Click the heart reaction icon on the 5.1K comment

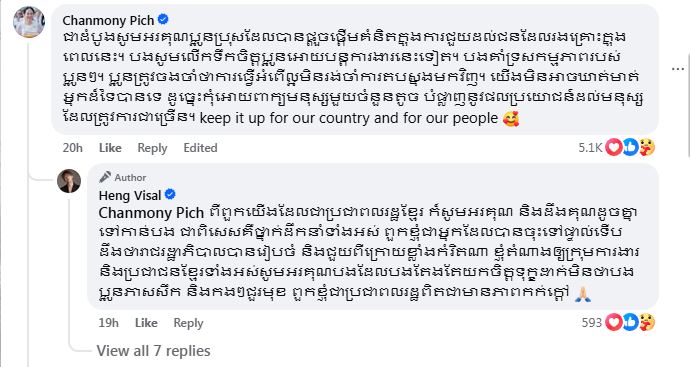pos(614,147)
